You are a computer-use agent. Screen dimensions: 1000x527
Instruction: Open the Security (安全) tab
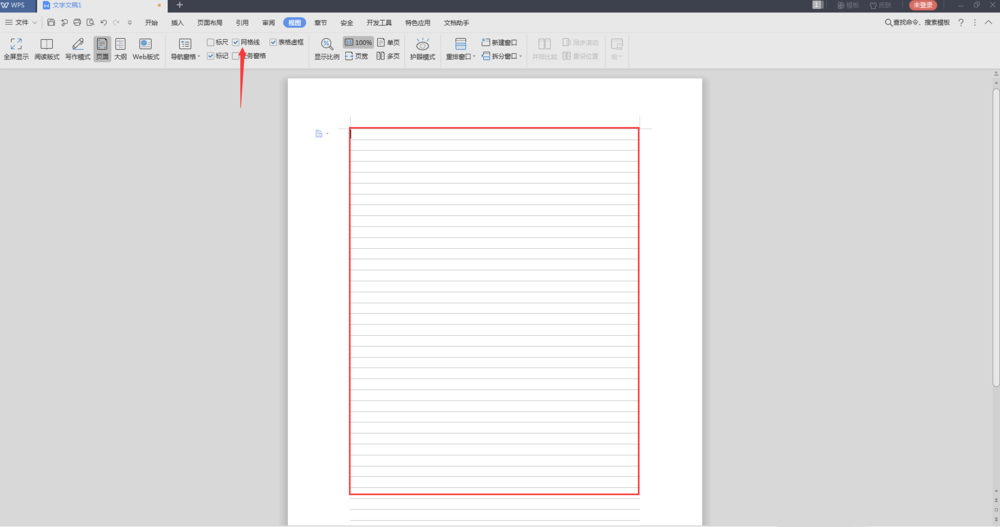(346, 22)
